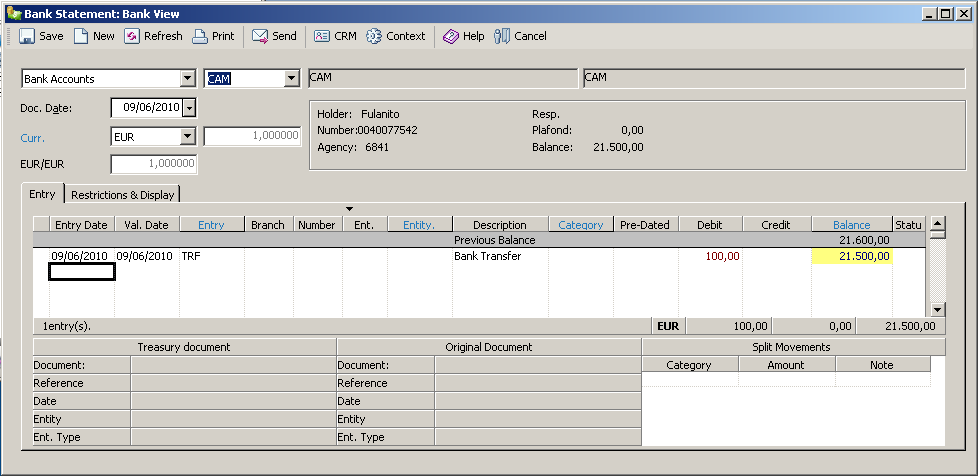
Task: Click the empty Entry Date cell
Action: pyautogui.click(x=82, y=271)
